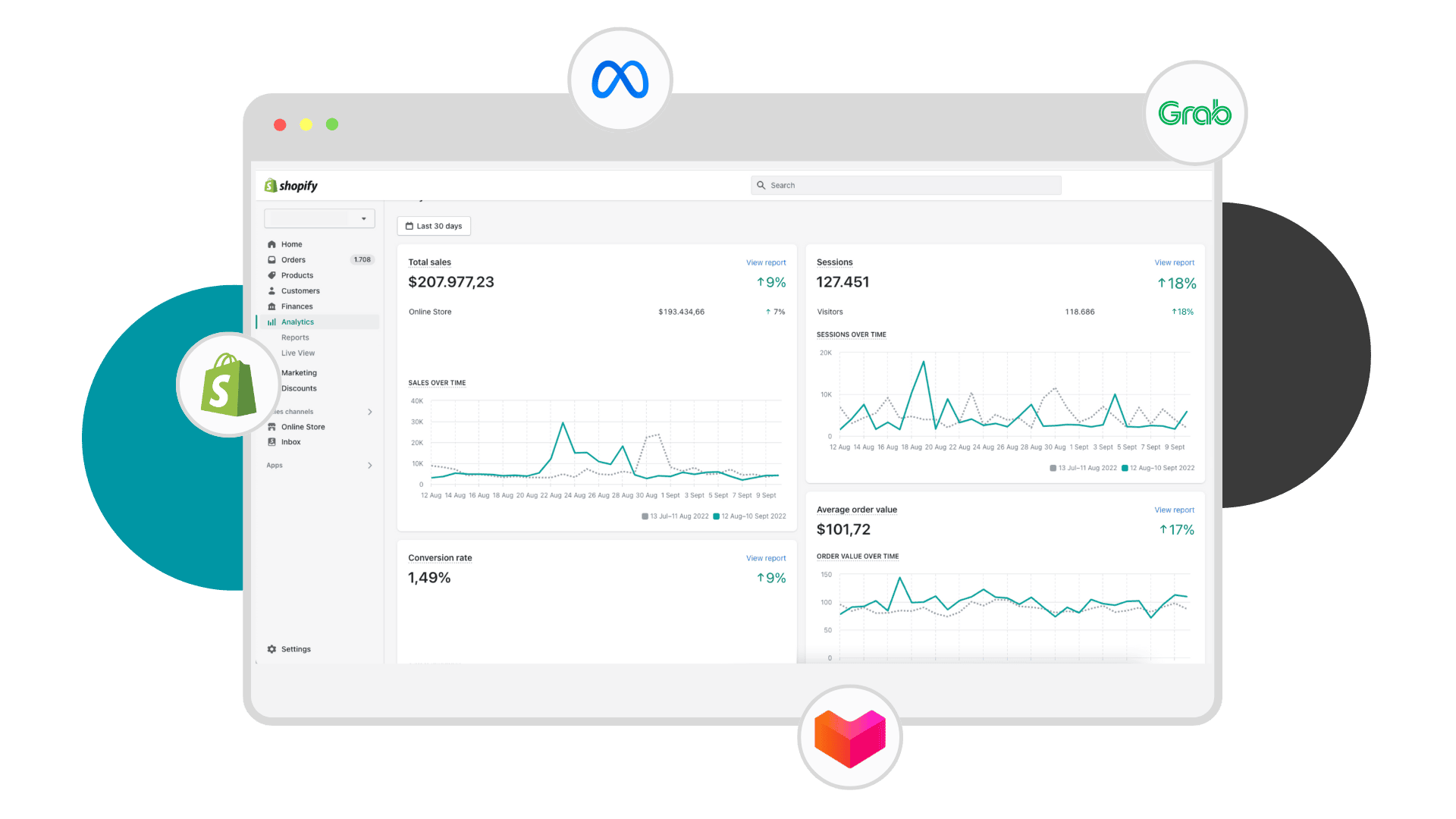Screen dimensions: 1456x819
Task: Click the Shopify logo in header
Action: pyautogui.click(x=291, y=186)
